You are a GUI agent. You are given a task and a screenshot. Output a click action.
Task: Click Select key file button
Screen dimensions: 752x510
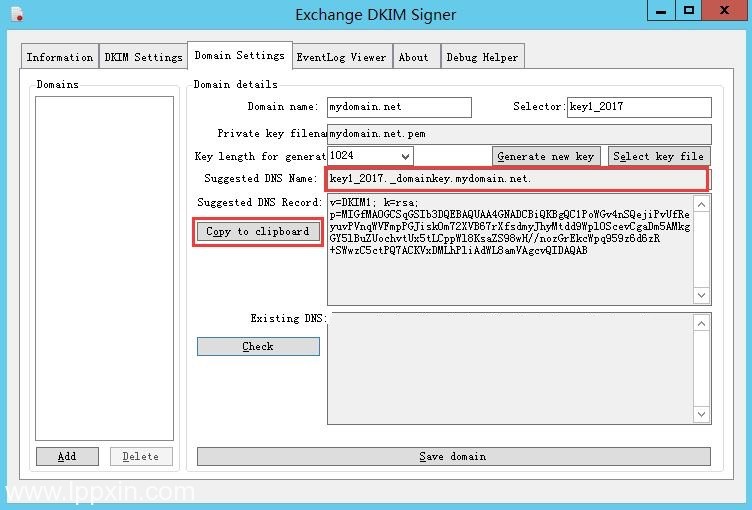coord(658,156)
